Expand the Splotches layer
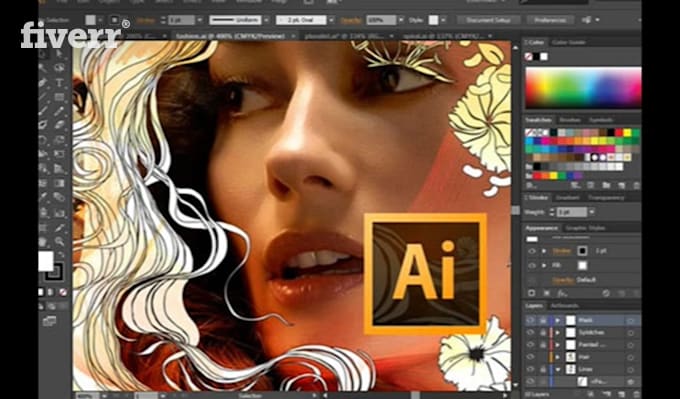The width and height of the screenshot is (680, 399). pyautogui.click(x=558, y=332)
